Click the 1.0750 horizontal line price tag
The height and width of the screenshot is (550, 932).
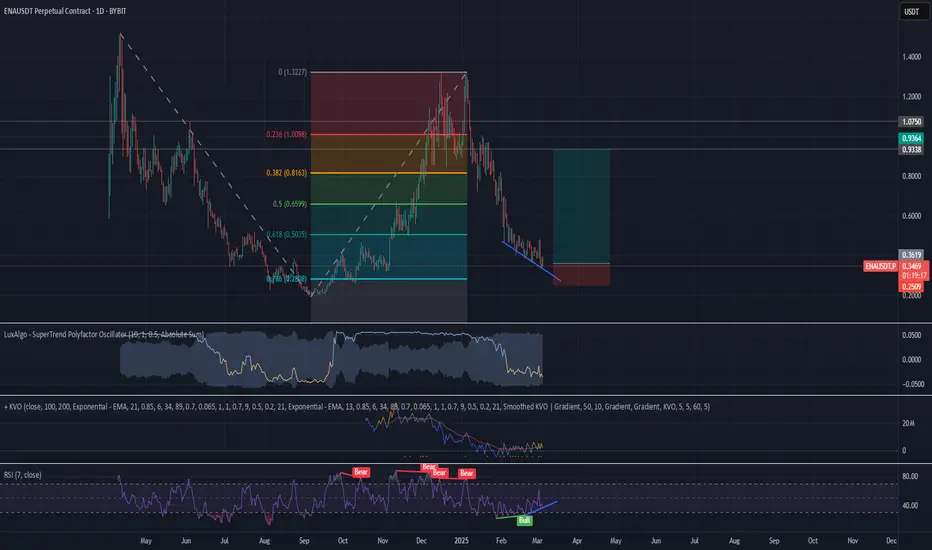pos(912,122)
